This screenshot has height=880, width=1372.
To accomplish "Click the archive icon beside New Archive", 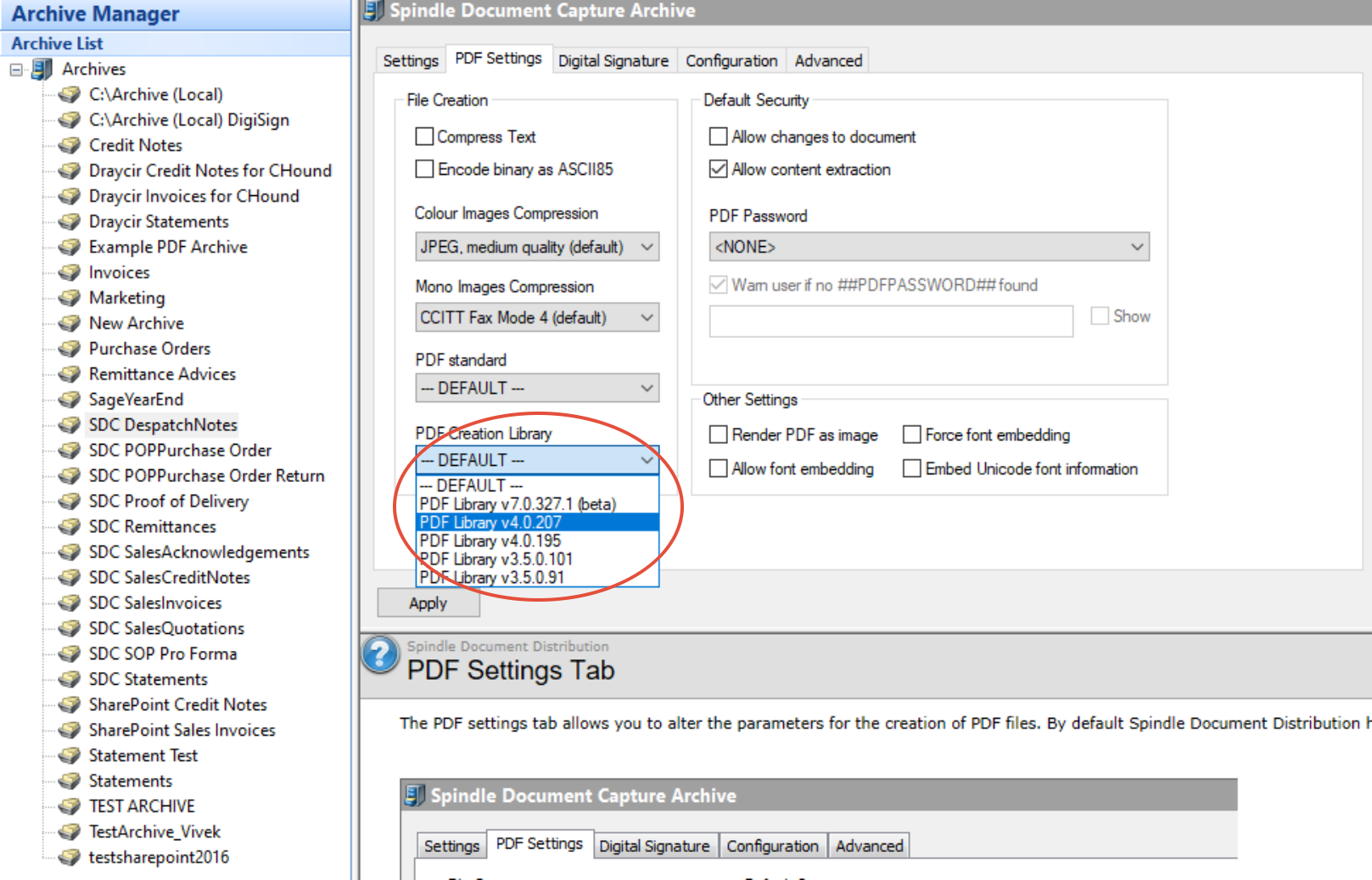I will 69,323.
